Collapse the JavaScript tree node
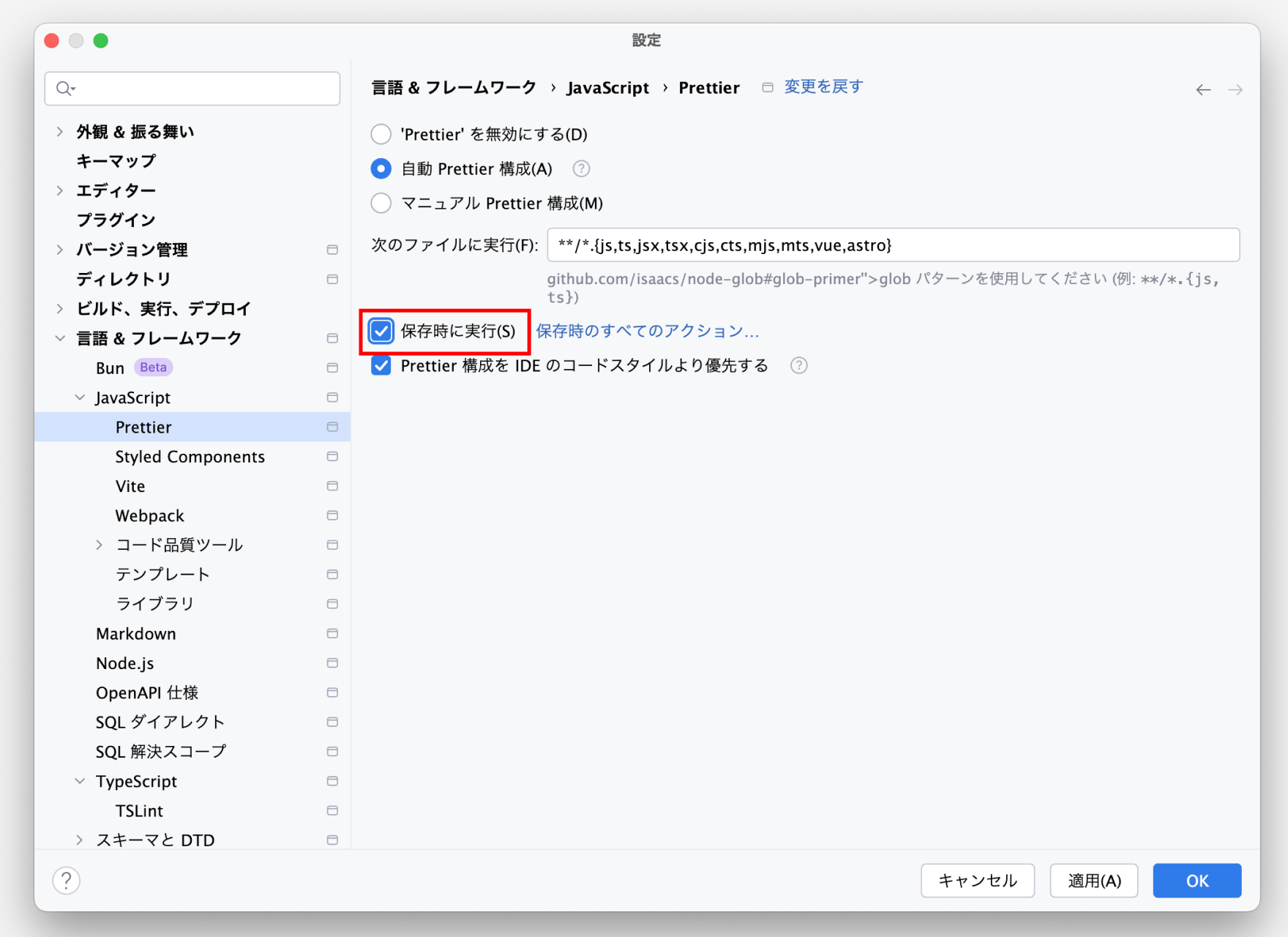 tap(80, 397)
